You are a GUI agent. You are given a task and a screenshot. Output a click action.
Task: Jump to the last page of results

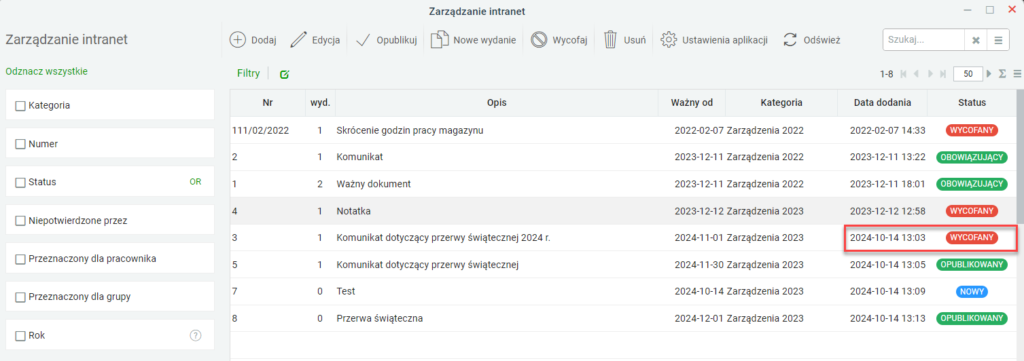click(942, 74)
